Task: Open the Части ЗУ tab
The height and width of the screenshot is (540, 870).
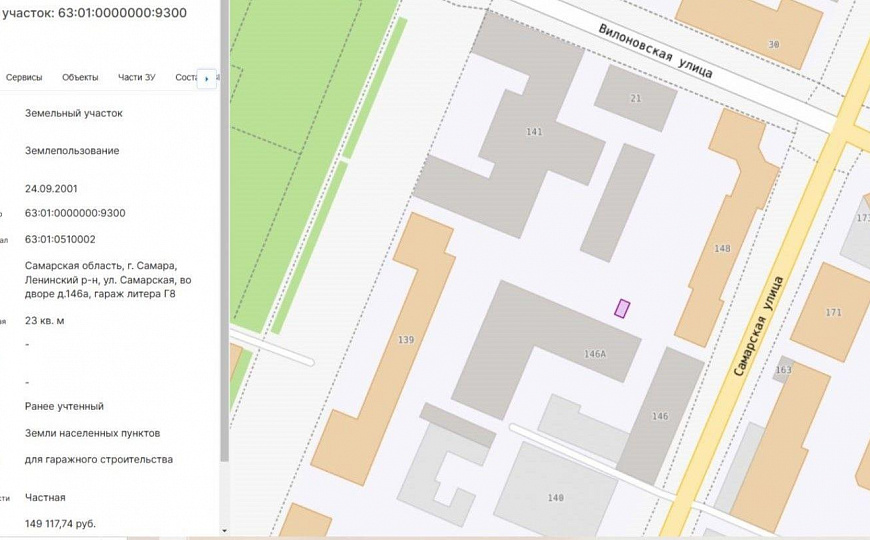Action: click(x=136, y=78)
